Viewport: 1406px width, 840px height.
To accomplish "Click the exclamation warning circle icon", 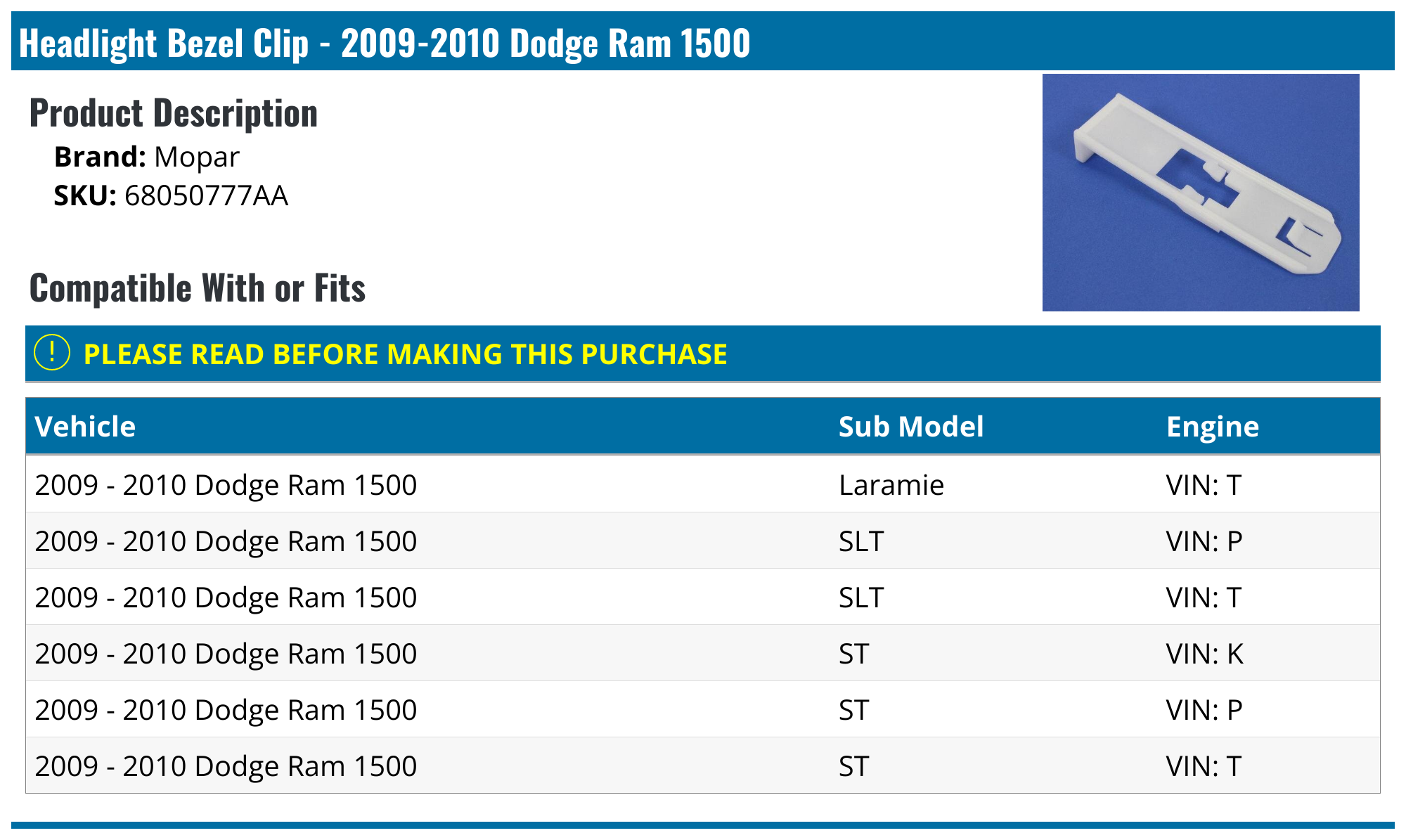I will [x=52, y=353].
